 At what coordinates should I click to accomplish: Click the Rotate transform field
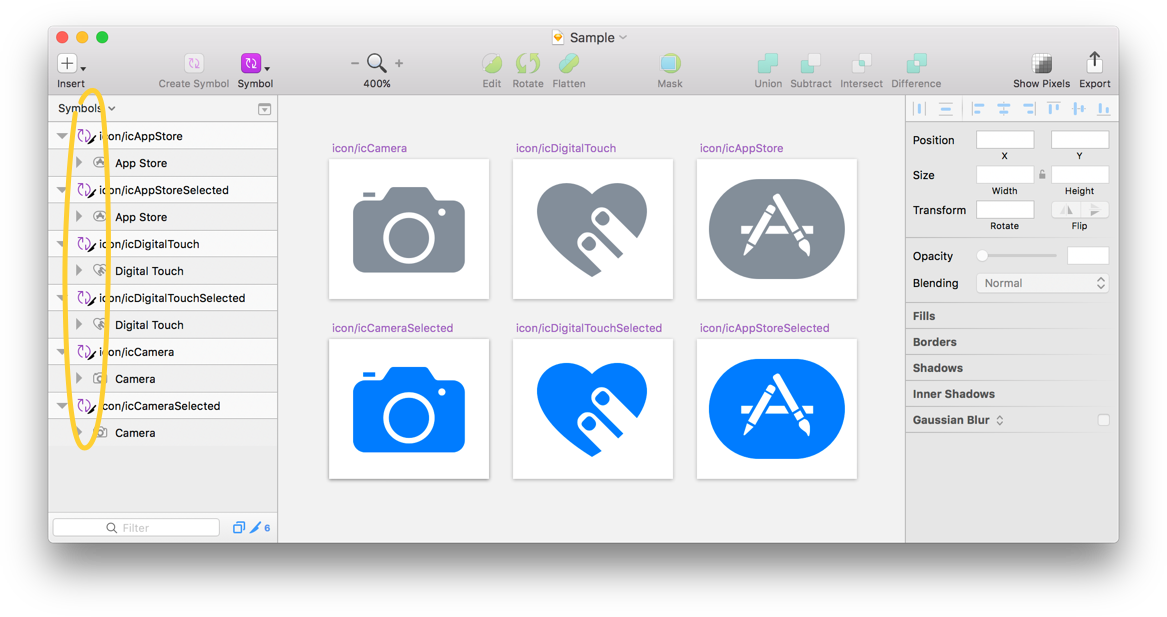[1005, 209]
